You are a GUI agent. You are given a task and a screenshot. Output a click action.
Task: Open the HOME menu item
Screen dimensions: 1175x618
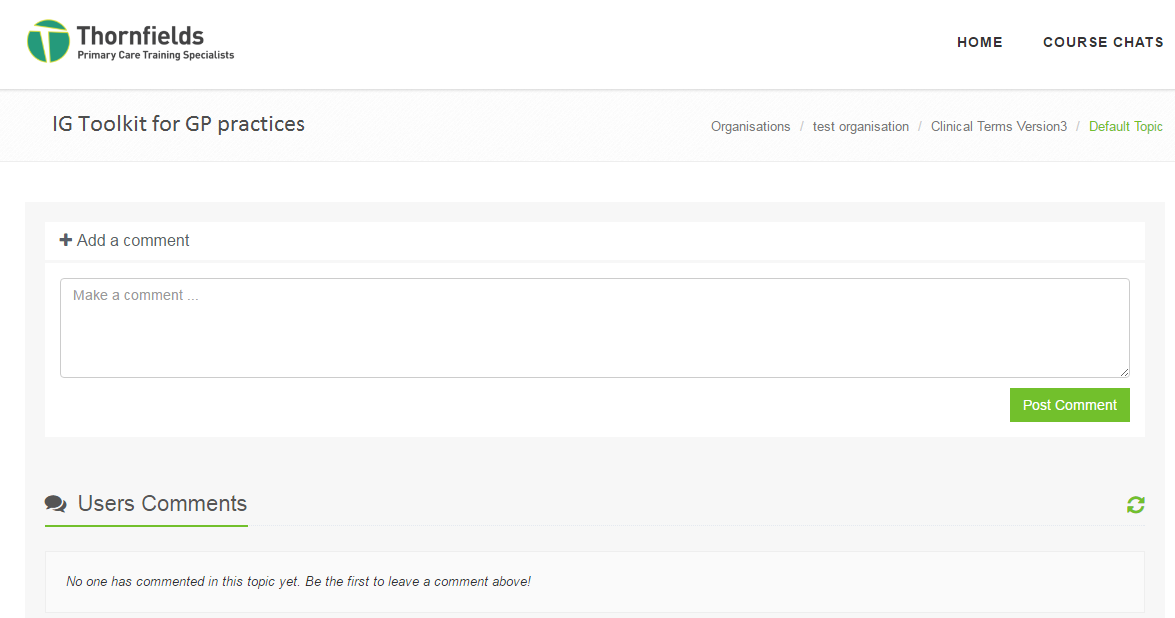pos(979,42)
